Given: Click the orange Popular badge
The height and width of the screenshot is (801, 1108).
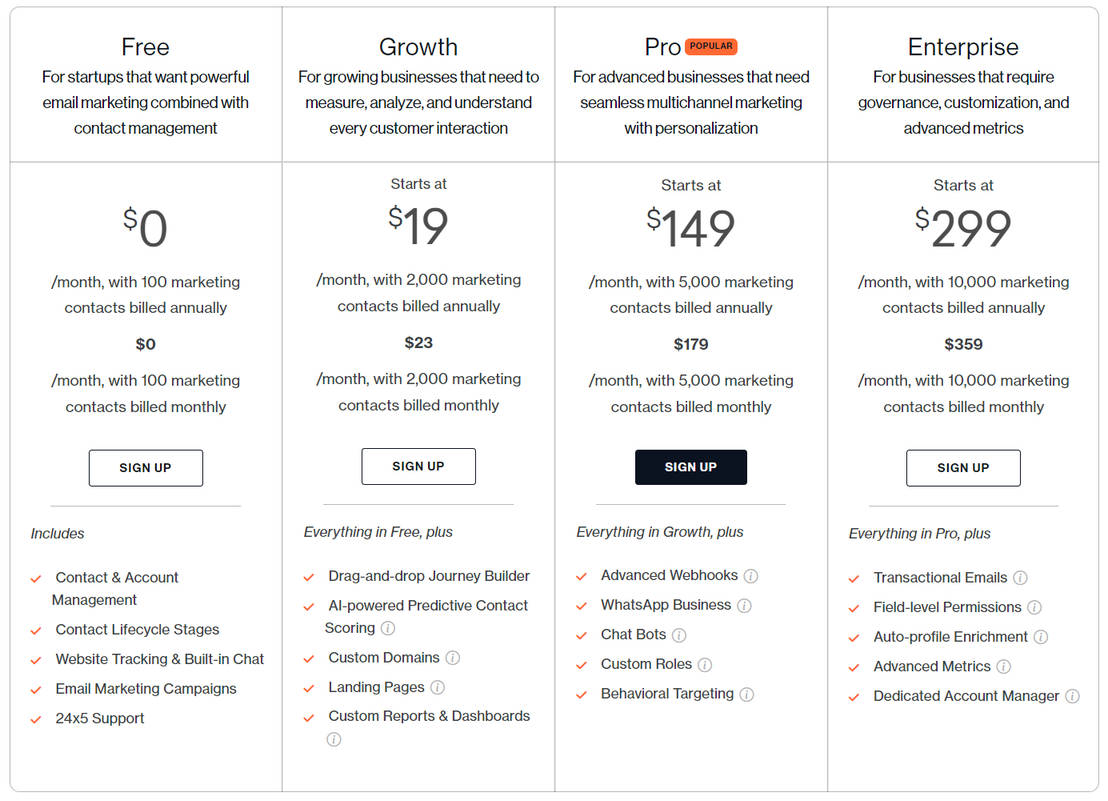Looking at the screenshot, I should (x=711, y=46).
